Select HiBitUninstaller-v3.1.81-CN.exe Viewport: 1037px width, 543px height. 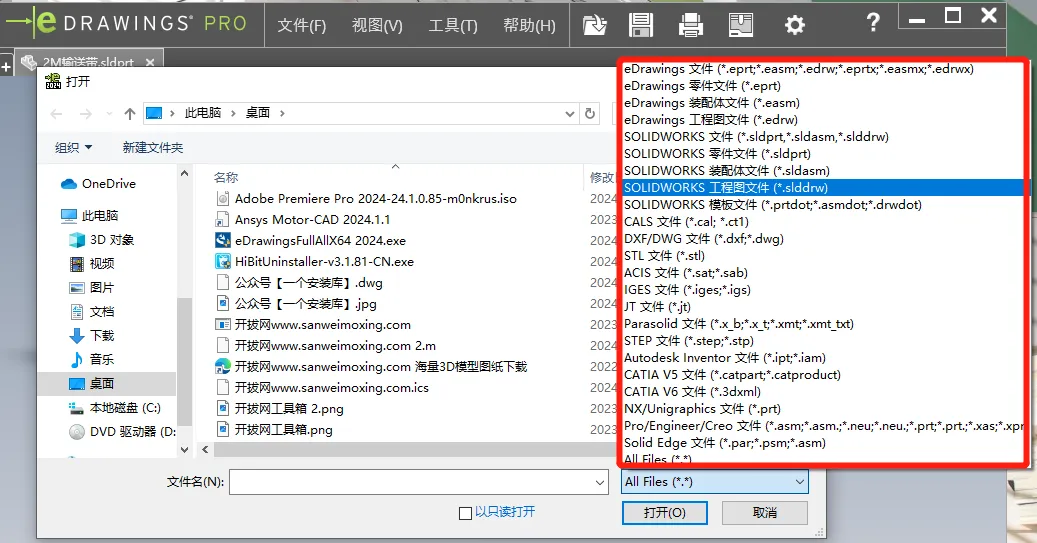click(315, 262)
